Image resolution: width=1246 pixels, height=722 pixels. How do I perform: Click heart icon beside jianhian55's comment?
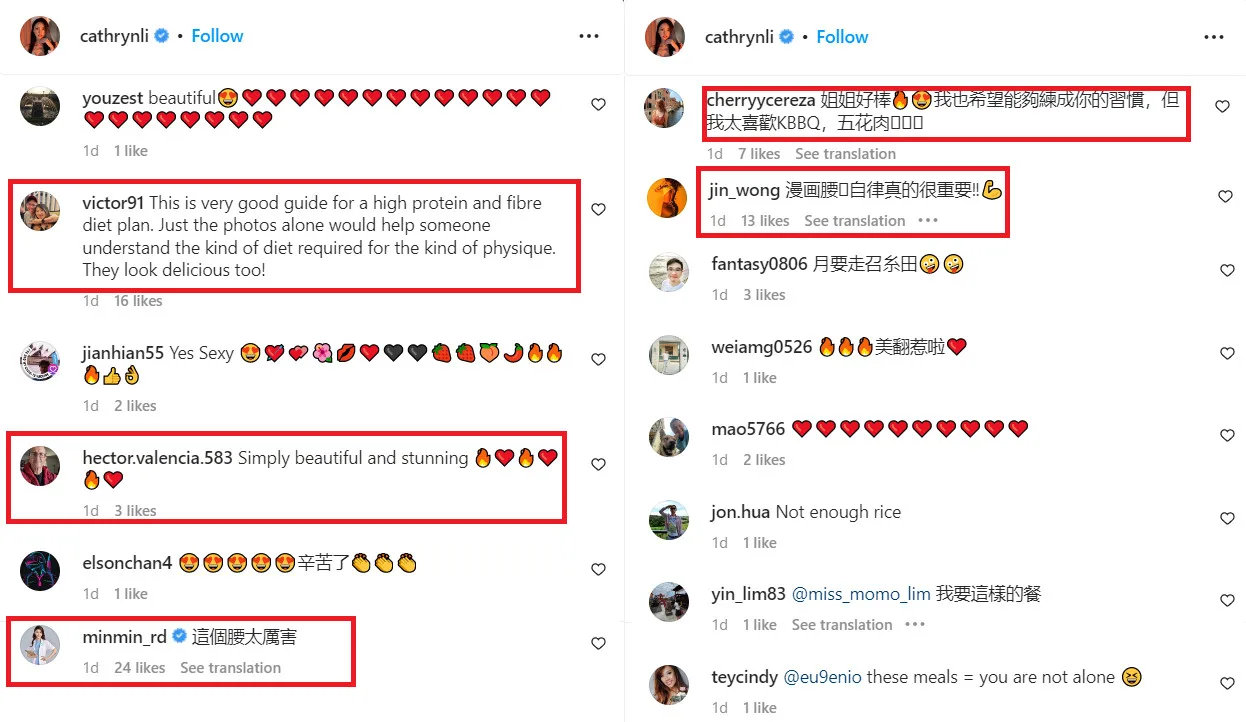pyautogui.click(x=598, y=359)
